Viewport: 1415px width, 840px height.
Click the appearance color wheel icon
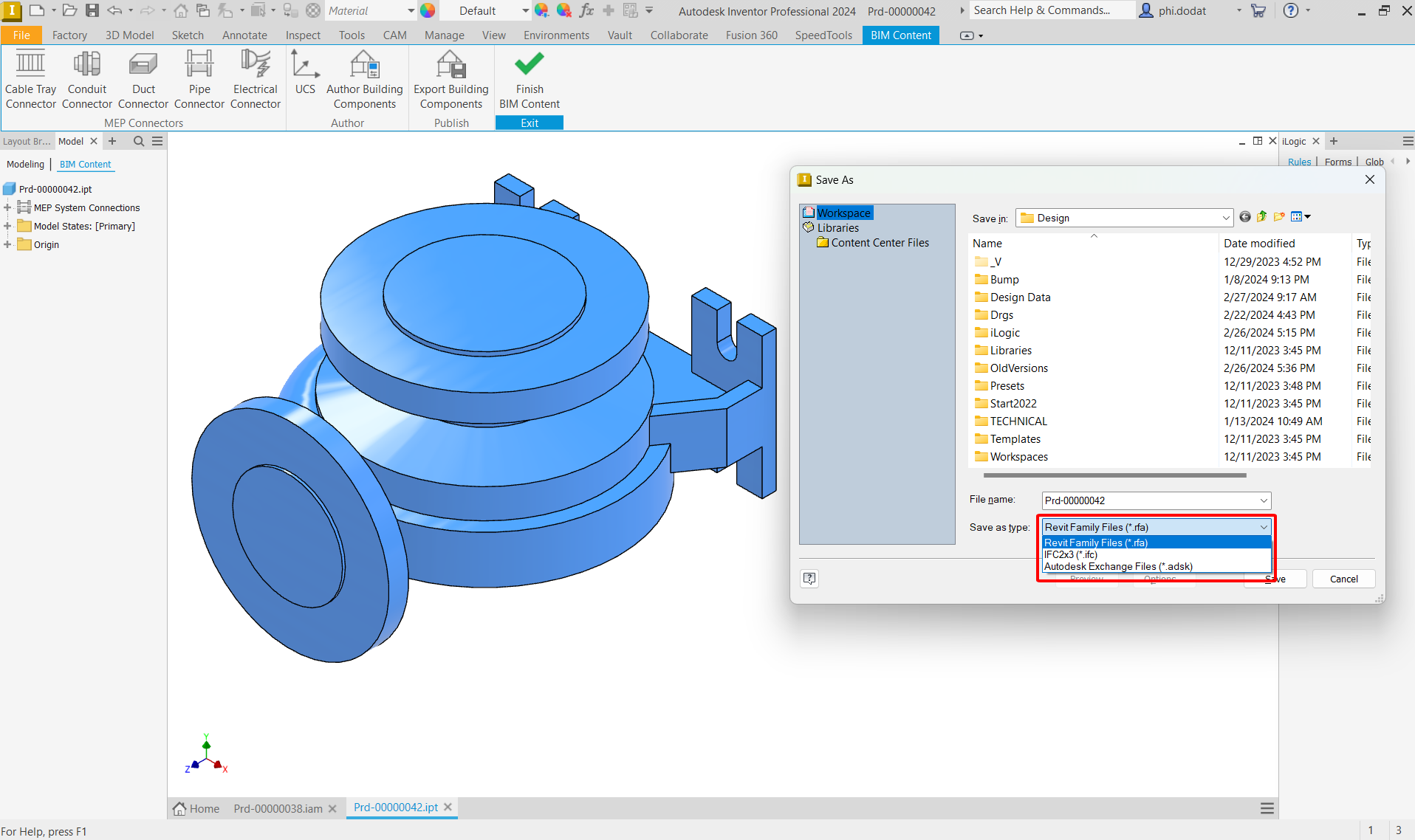pyautogui.click(x=428, y=10)
